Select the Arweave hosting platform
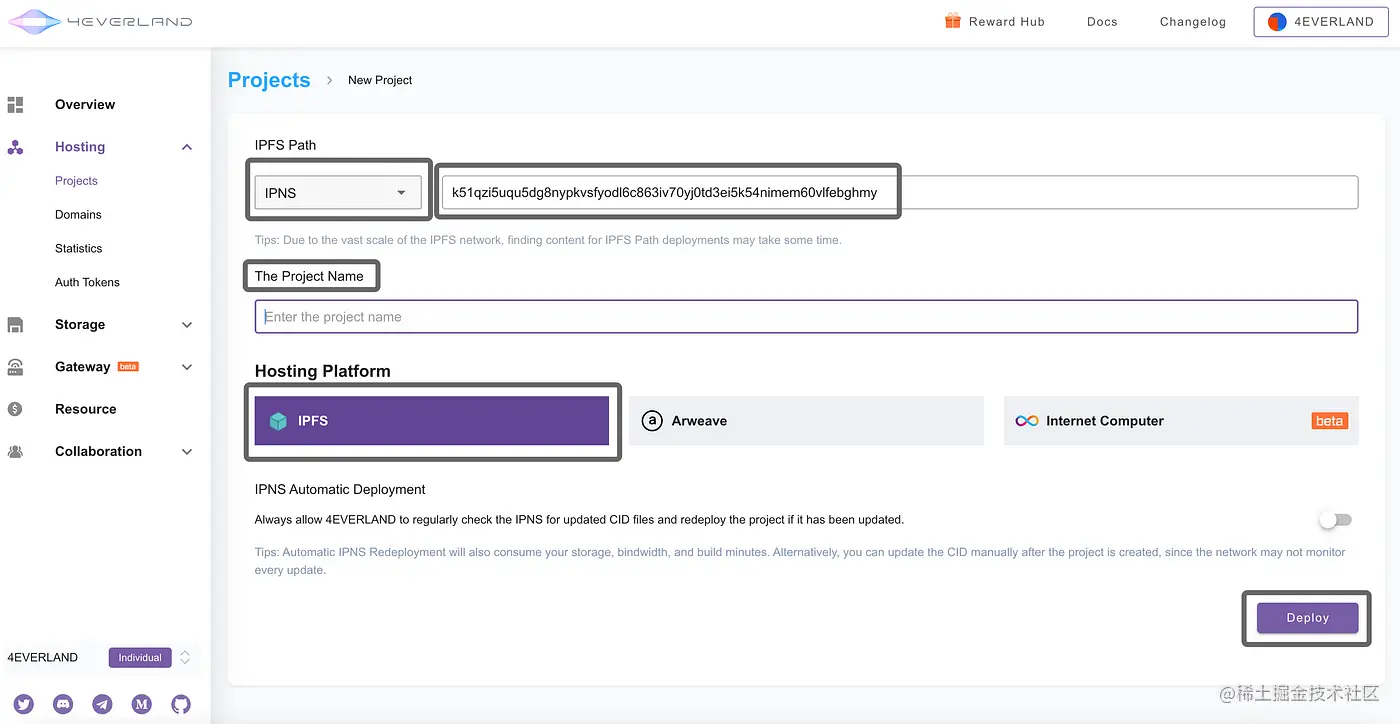Viewport: 1400px width, 724px height. coord(806,421)
